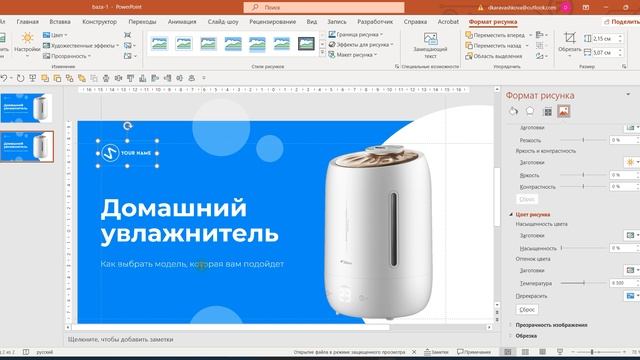Click the rotation handle above the logo
640x360 pixels.
[x=127, y=126]
